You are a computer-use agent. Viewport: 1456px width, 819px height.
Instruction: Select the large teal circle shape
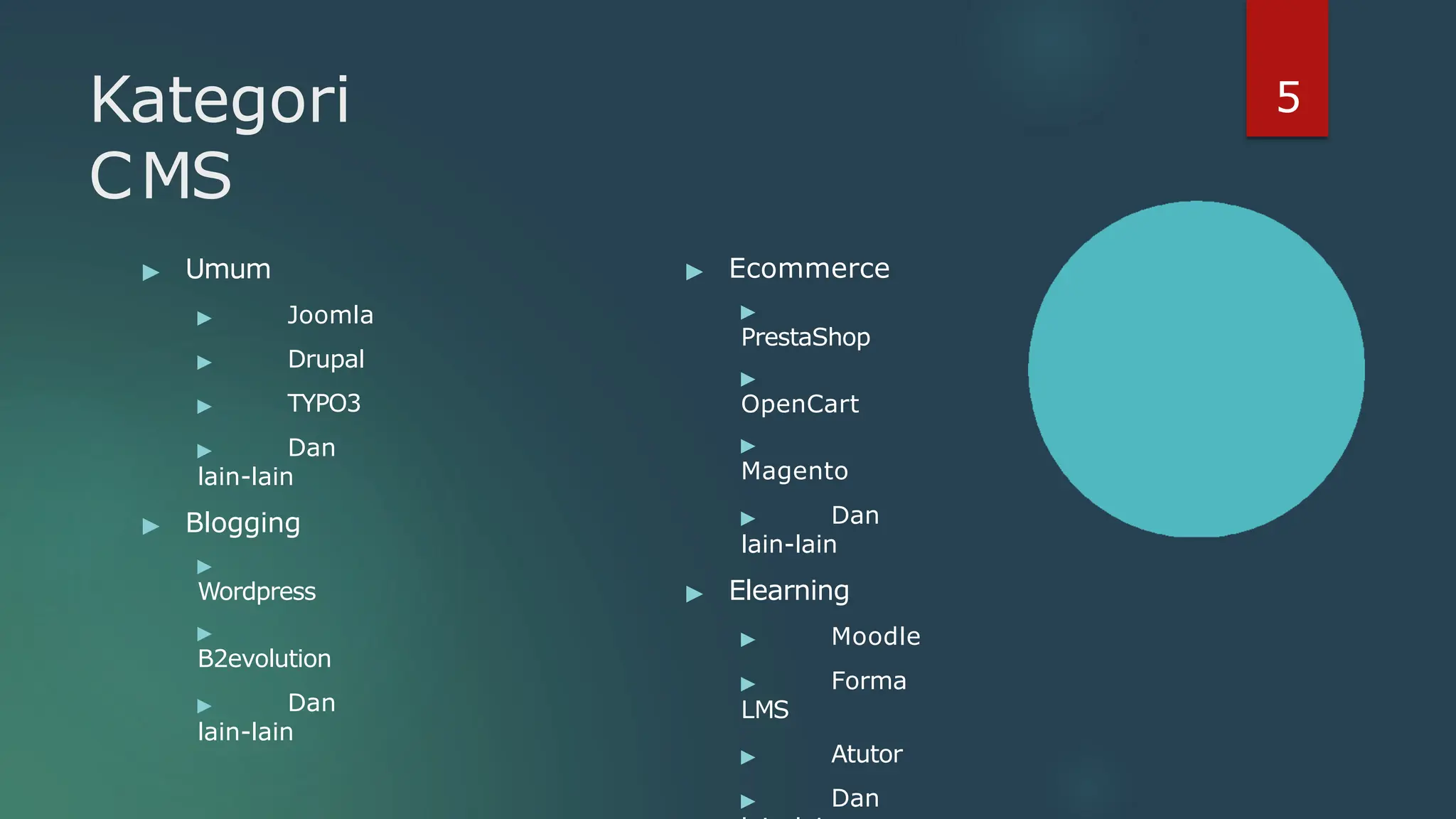(1197, 369)
